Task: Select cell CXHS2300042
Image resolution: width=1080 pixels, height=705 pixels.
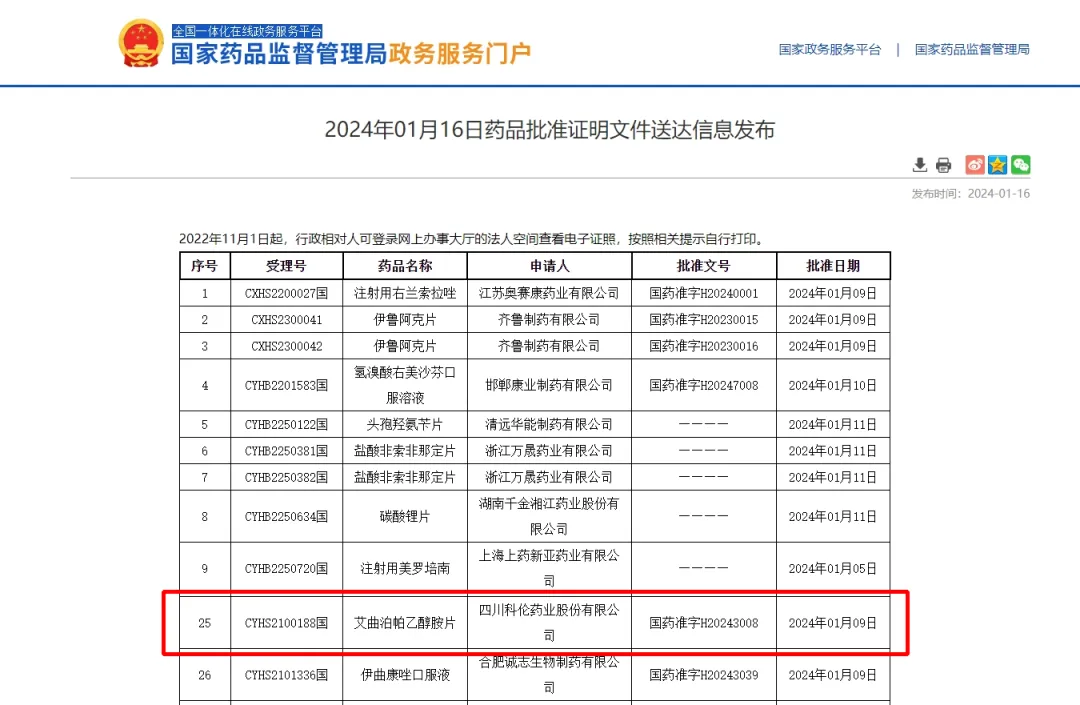Action: point(287,346)
